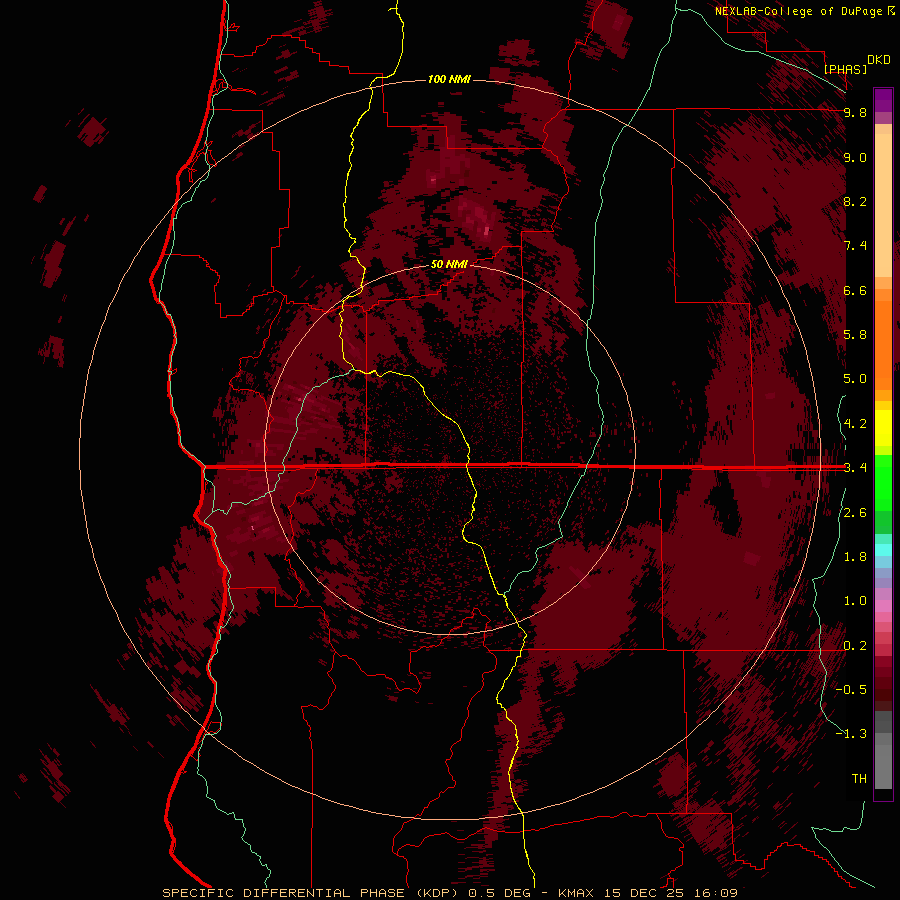Click the 15 DEC 25 16:09 timestamp

[671, 893]
